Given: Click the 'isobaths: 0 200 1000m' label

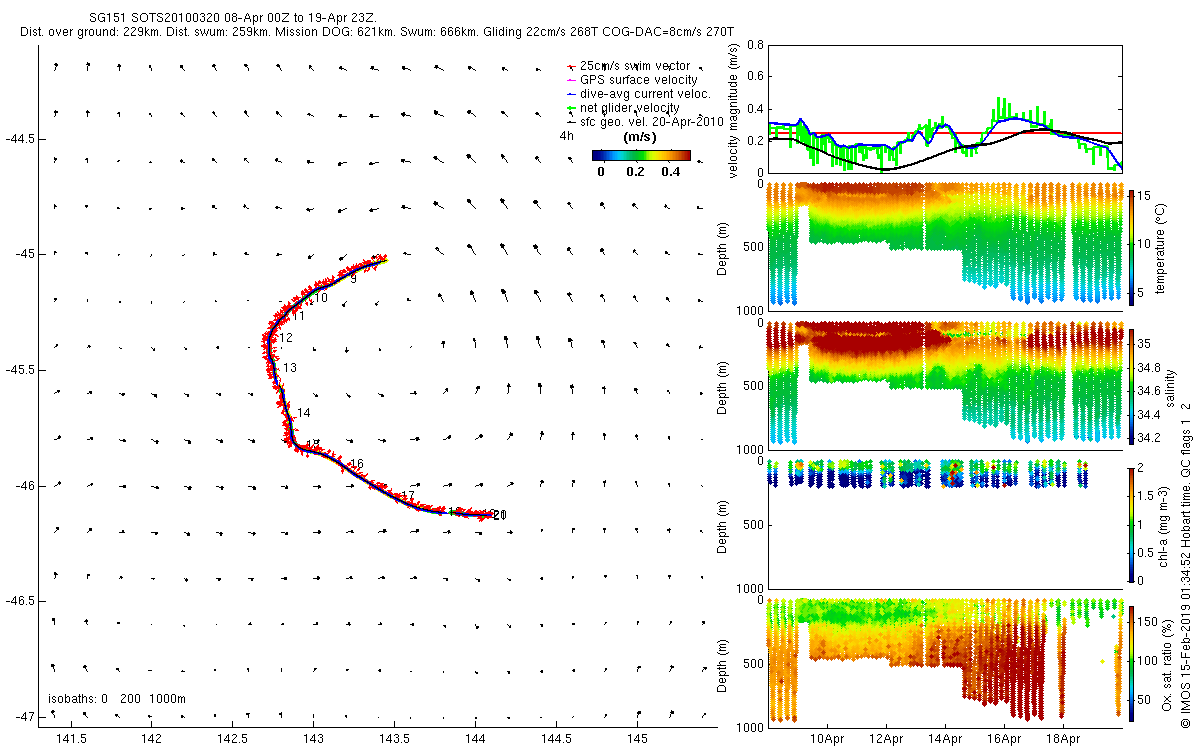Looking at the screenshot, I should 117,698.
